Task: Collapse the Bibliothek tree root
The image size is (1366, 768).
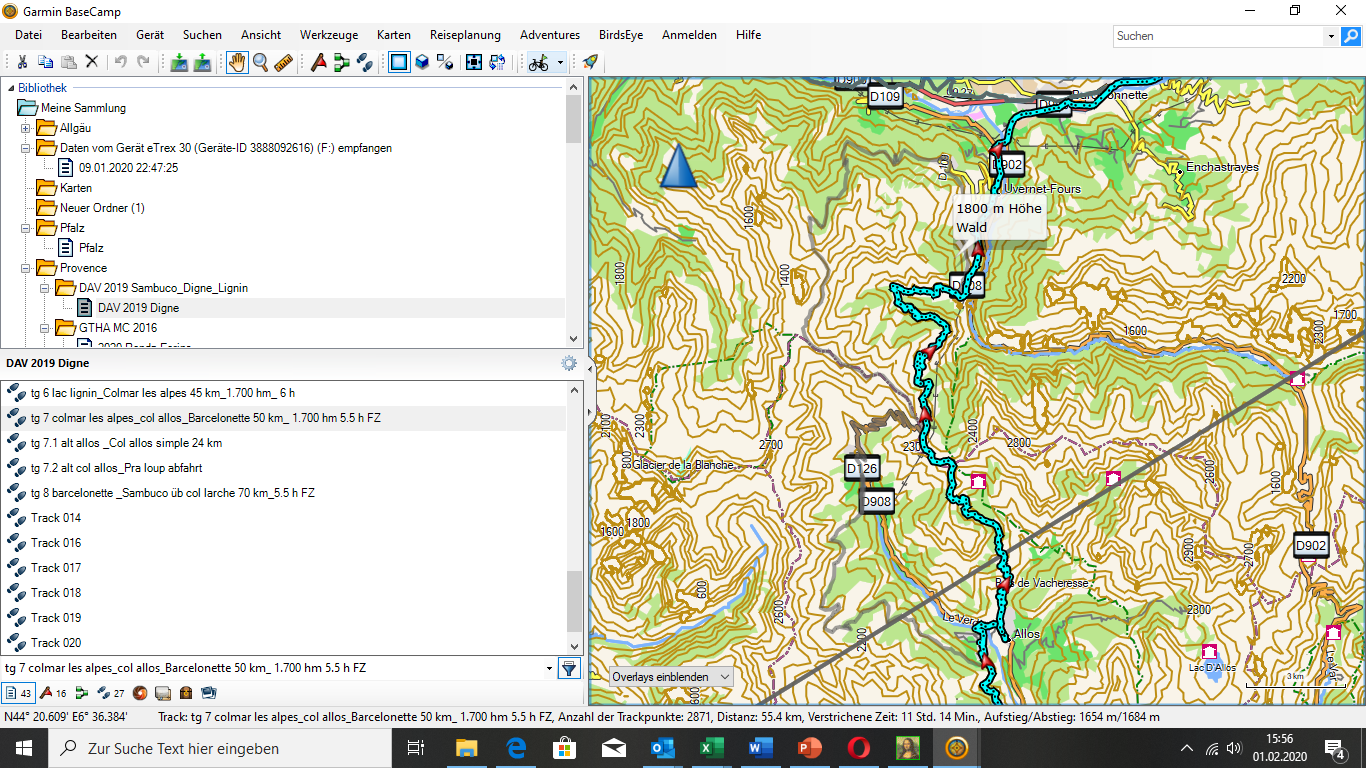Action: tap(9, 88)
